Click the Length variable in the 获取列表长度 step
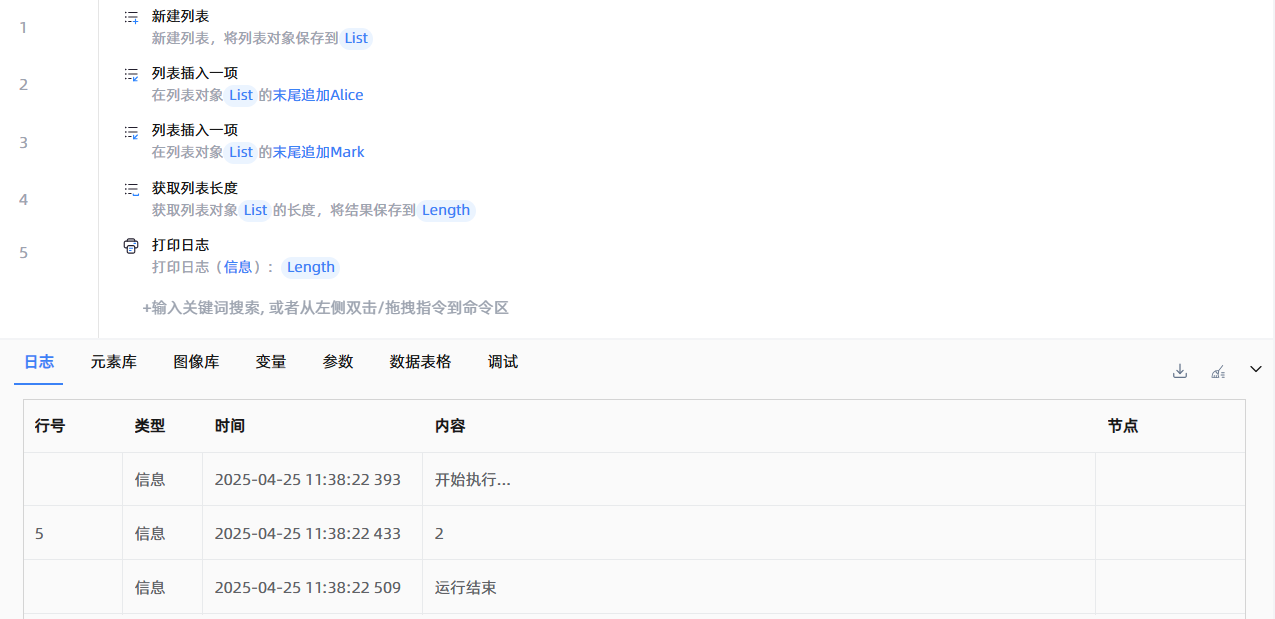 445,210
